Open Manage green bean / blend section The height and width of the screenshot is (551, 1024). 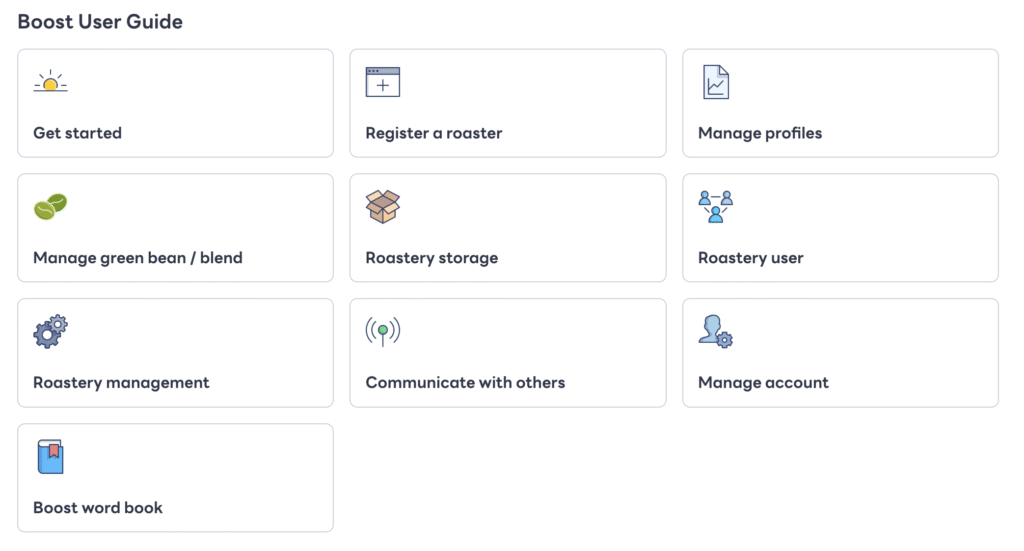point(138,258)
